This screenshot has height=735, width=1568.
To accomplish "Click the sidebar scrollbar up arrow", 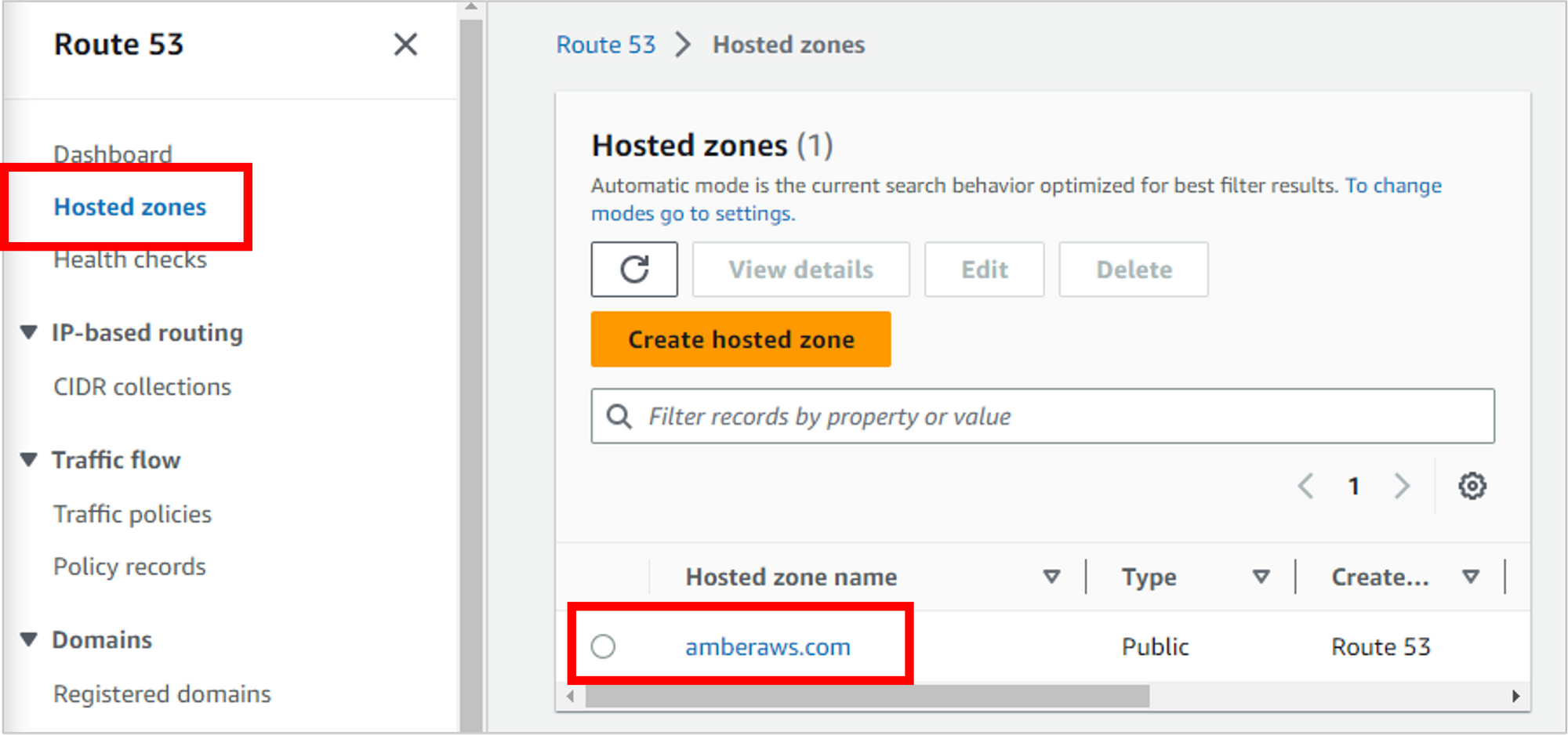I will (x=471, y=7).
